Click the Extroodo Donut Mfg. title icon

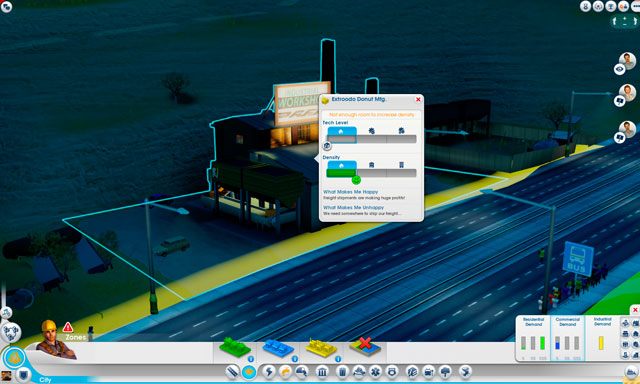pyautogui.click(x=325, y=100)
